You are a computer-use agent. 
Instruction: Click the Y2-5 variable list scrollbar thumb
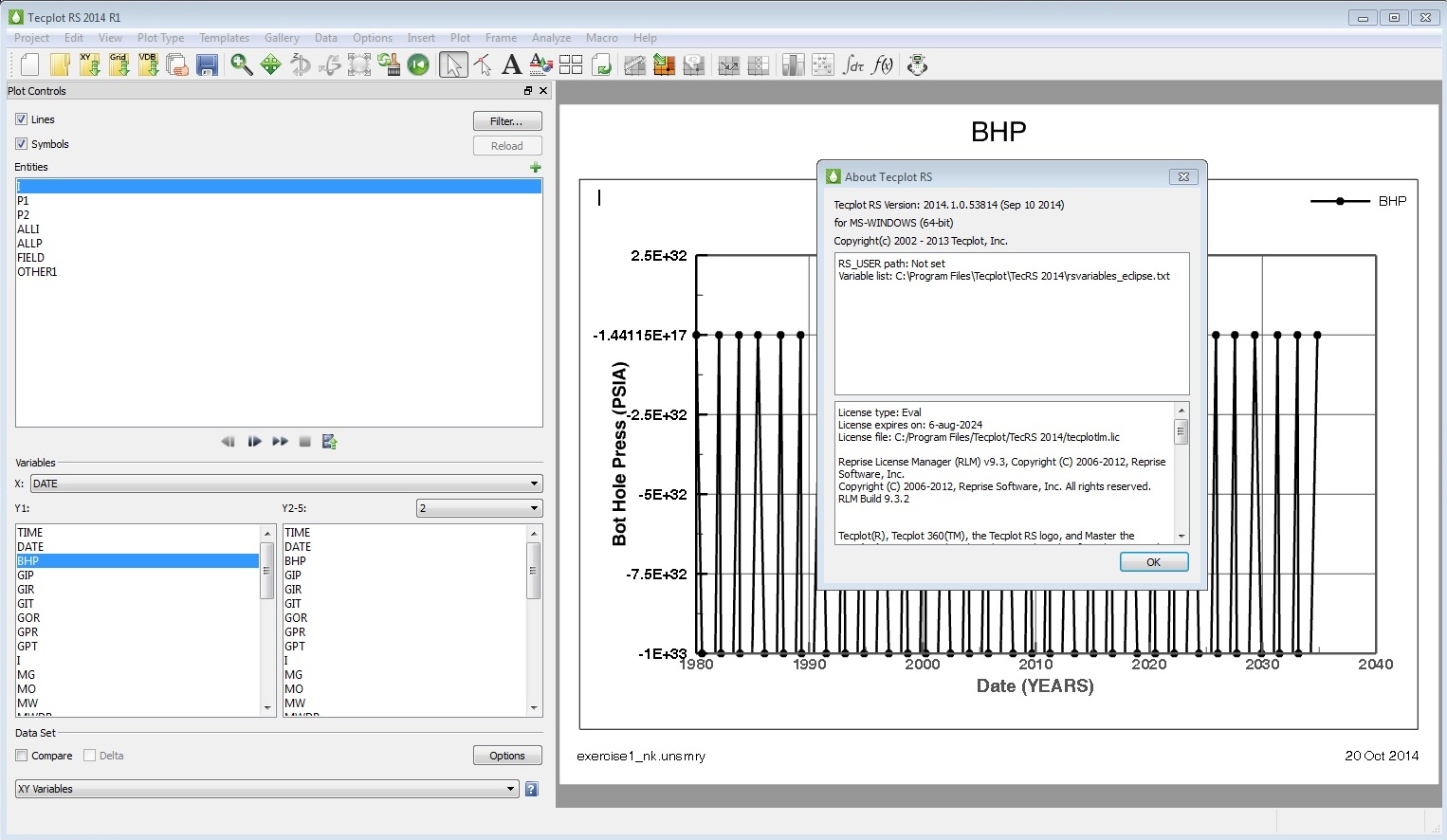point(534,571)
